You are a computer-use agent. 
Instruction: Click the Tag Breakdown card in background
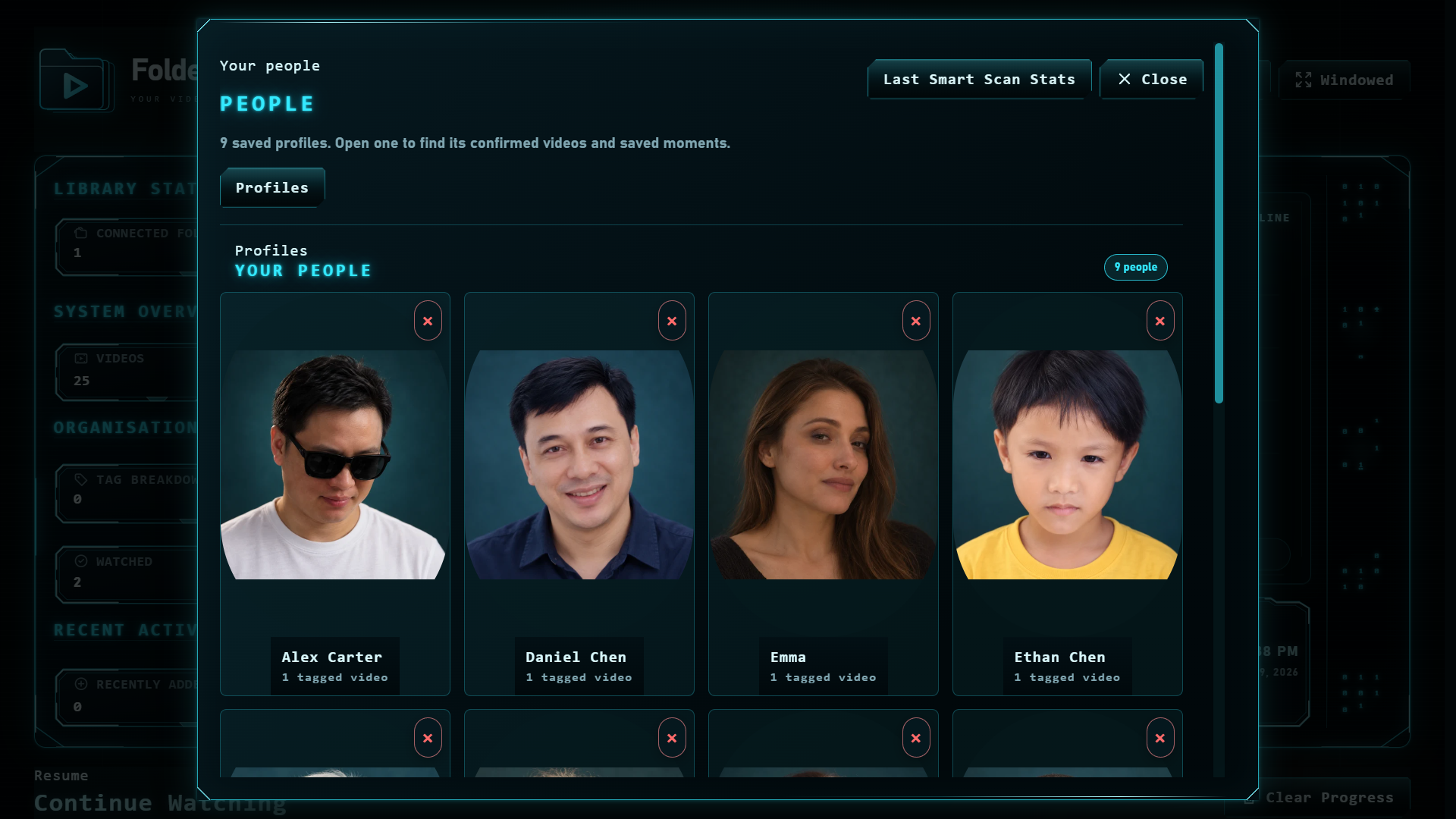point(127,493)
